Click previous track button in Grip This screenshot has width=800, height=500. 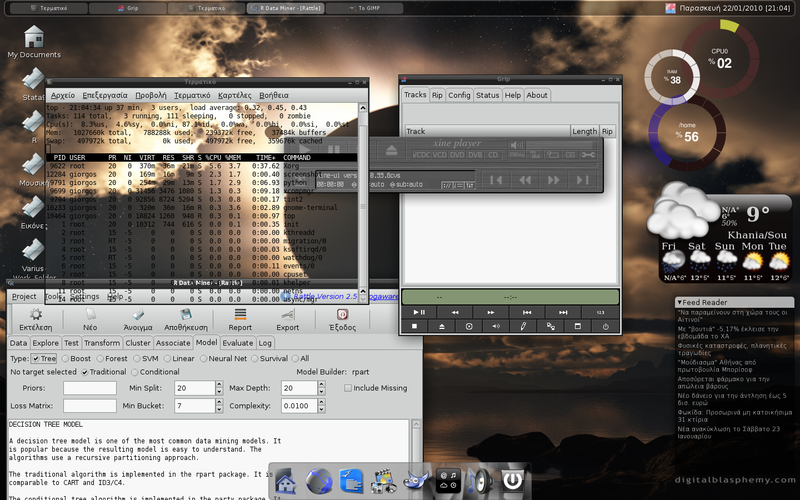point(527,312)
